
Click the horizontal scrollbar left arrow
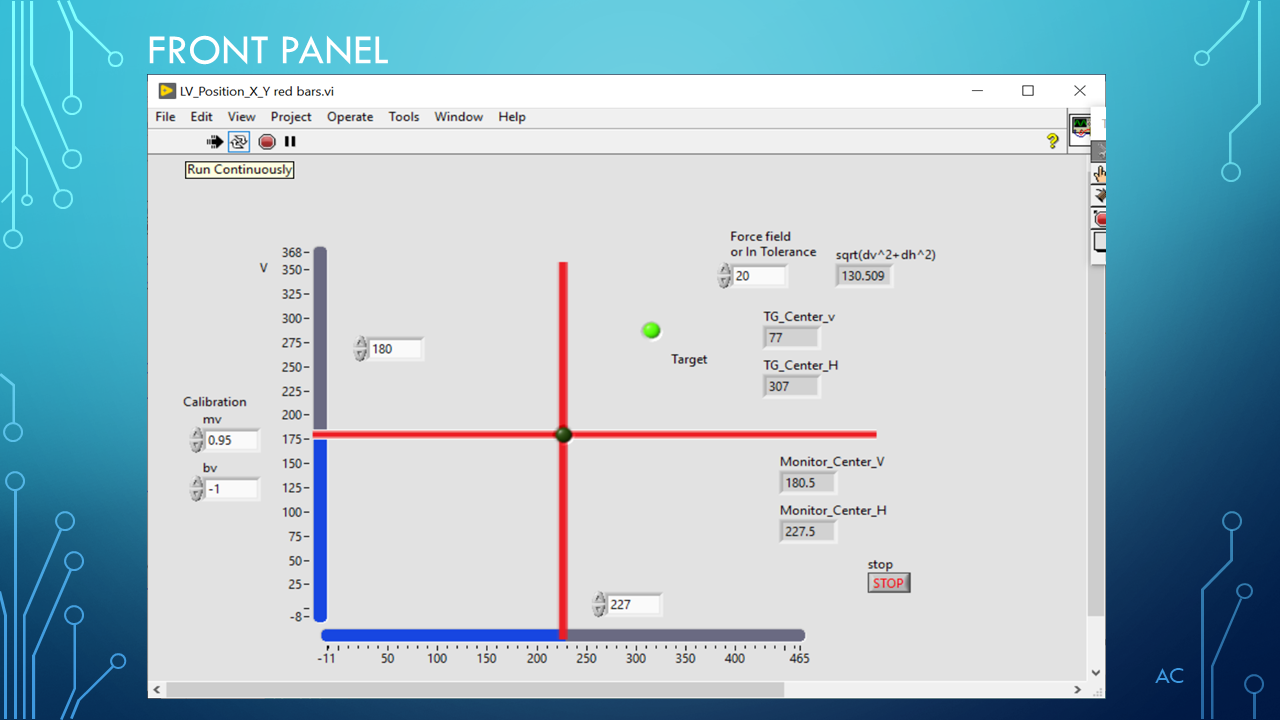click(x=157, y=690)
